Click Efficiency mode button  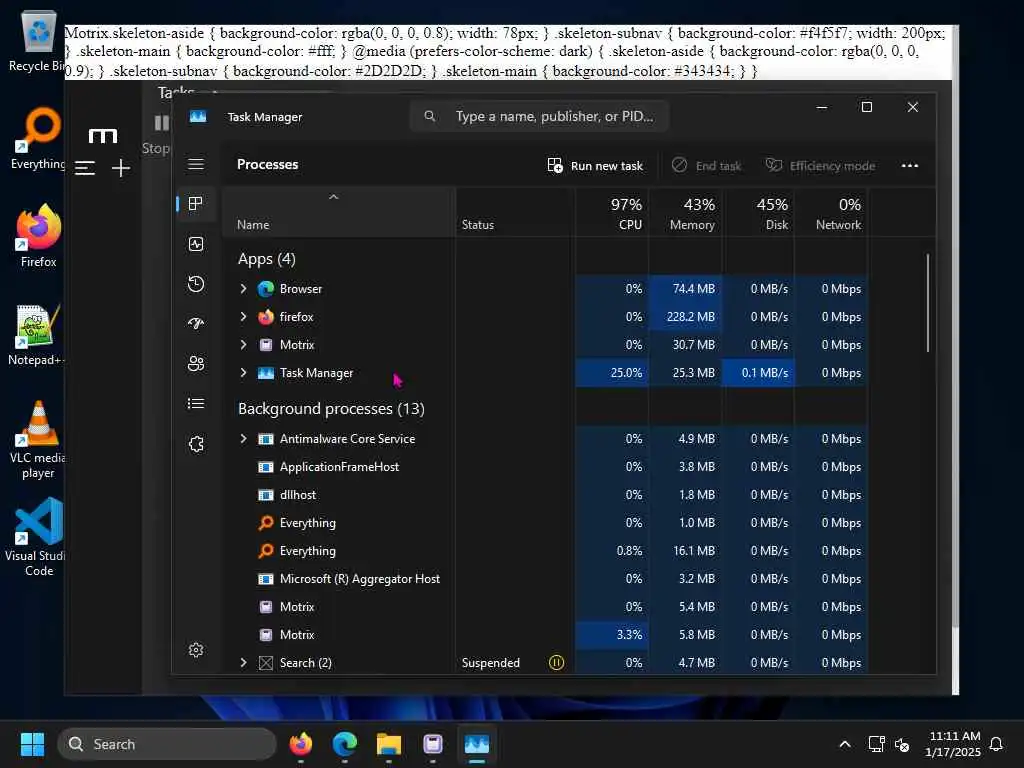pos(820,166)
